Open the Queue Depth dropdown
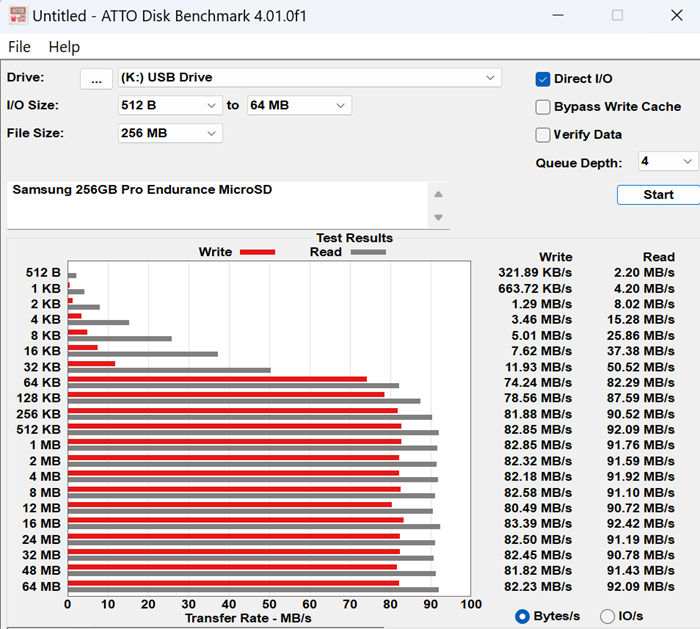The height and width of the screenshot is (629, 700). 667,161
